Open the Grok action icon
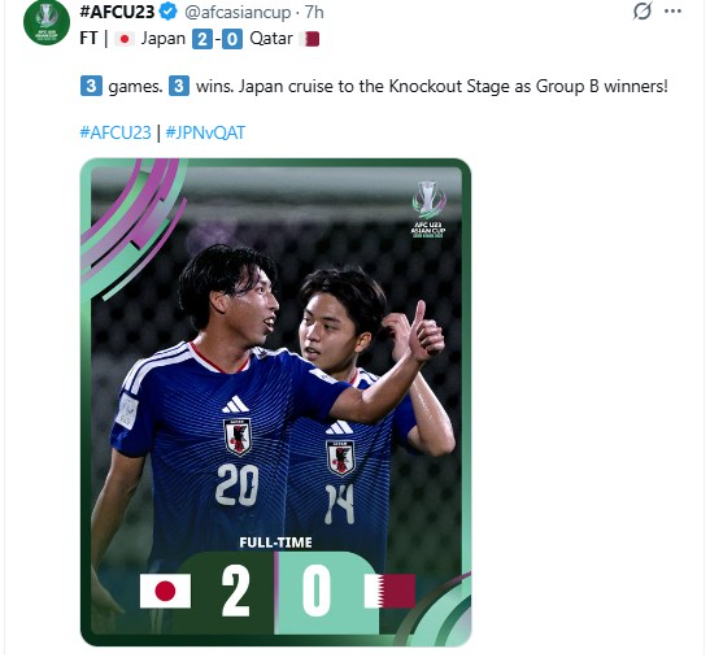 pyautogui.click(x=643, y=12)
